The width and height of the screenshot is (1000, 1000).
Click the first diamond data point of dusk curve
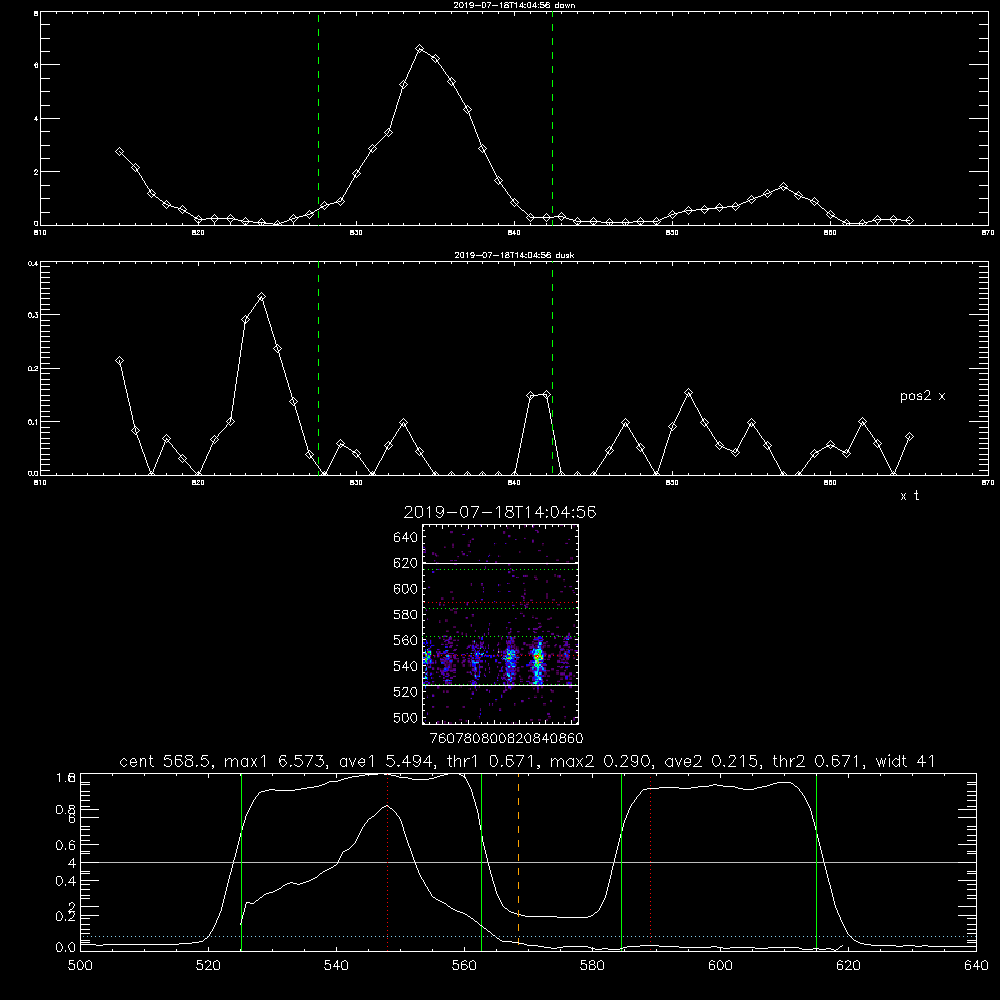click(x=119, y=361)
